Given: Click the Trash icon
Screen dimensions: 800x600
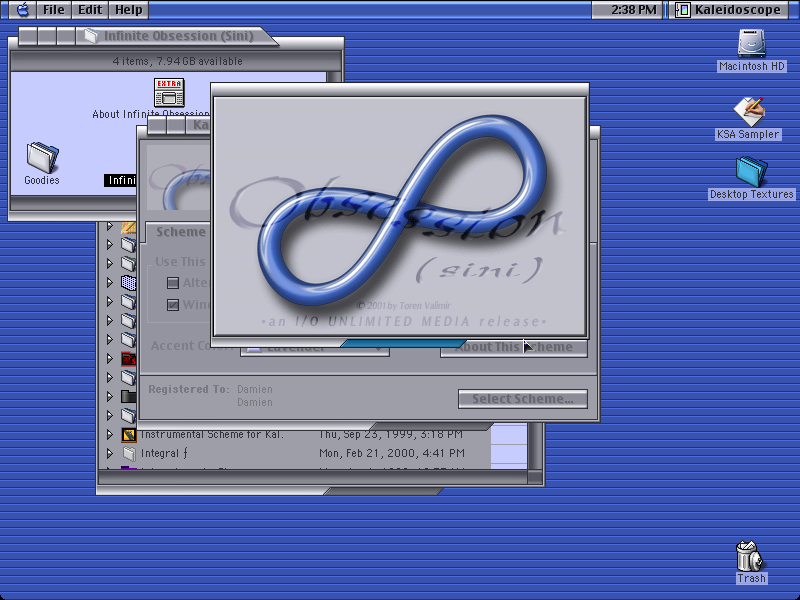Looking at the screenshot, I should coord(750,556).
